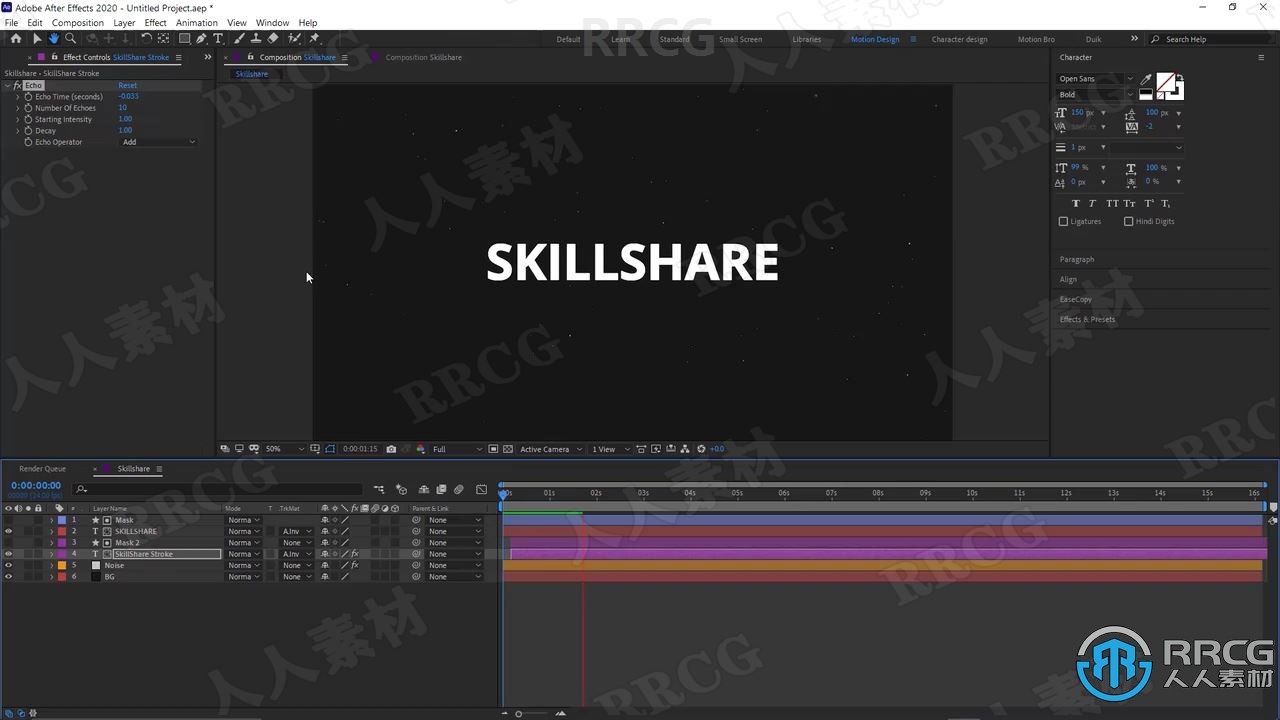
Task: Choose the Eraser tool
Action: coord(273,39)
